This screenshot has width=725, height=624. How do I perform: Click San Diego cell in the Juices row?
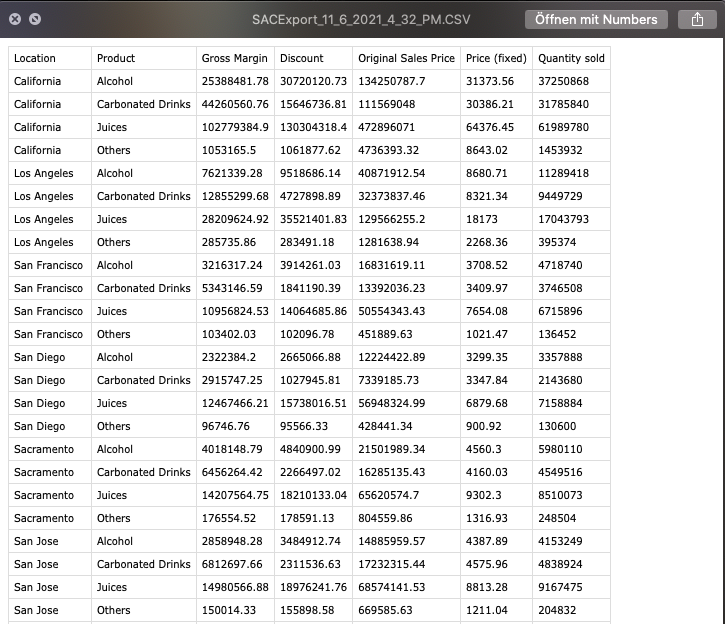click(39, 403)
